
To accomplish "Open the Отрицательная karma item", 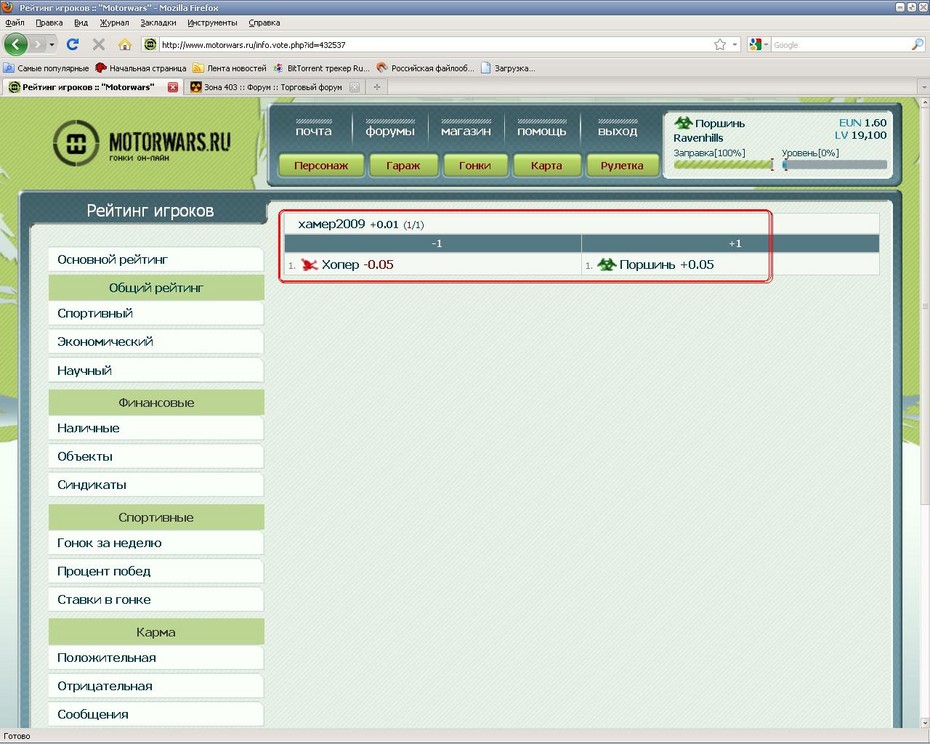I will tap(156, 686).
